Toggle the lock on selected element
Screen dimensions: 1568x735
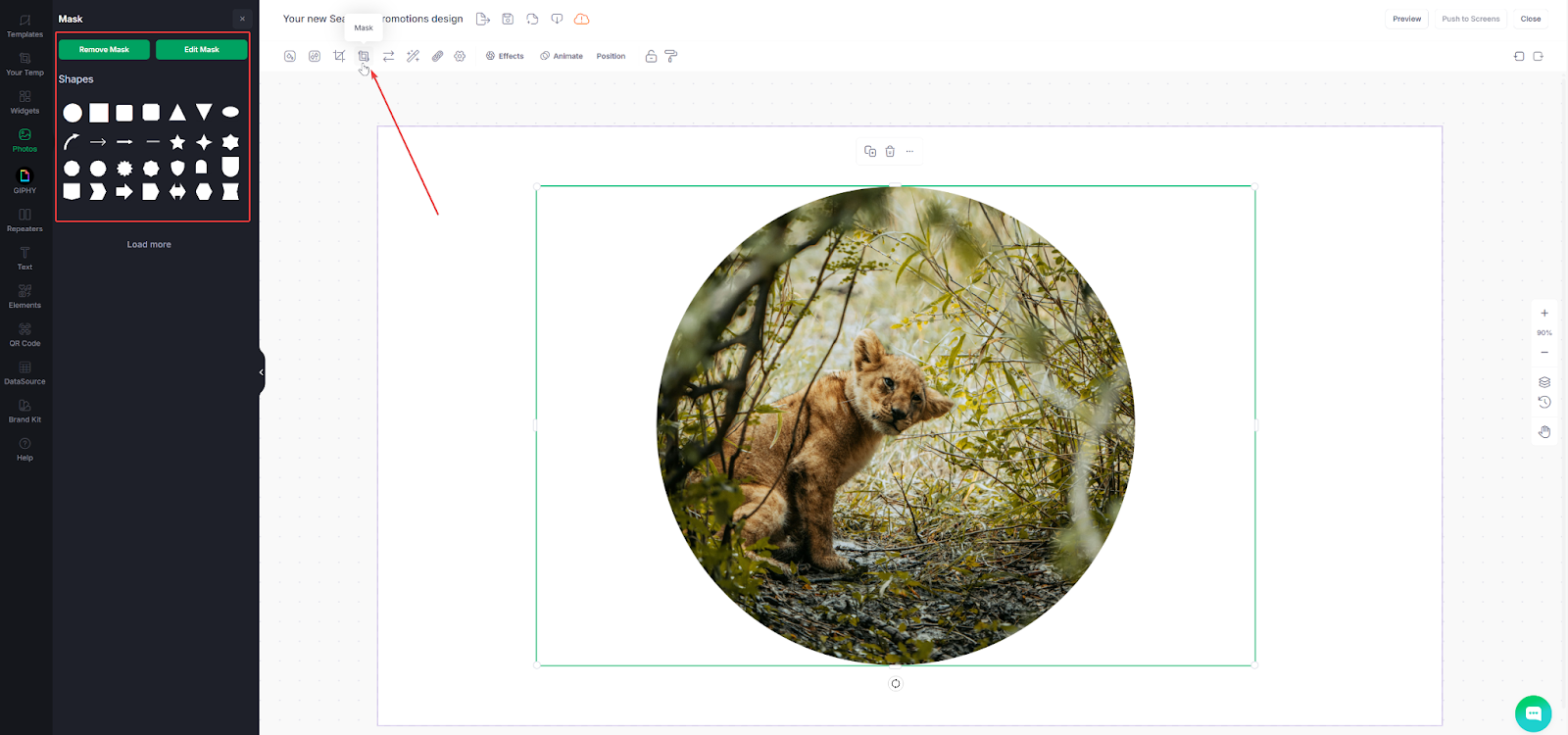point(651,56)
